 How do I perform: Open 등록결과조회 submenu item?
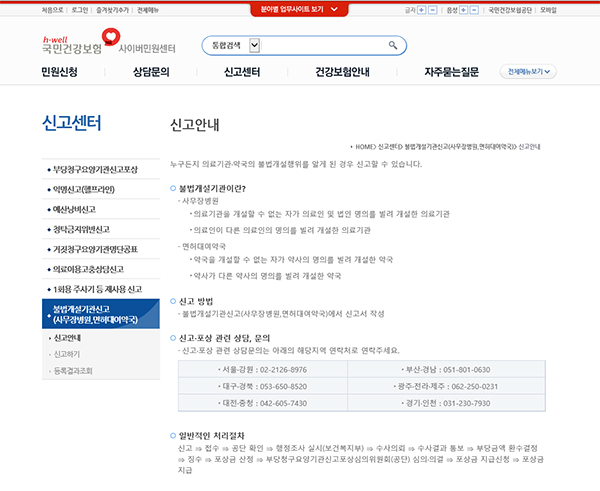(73, 371)
